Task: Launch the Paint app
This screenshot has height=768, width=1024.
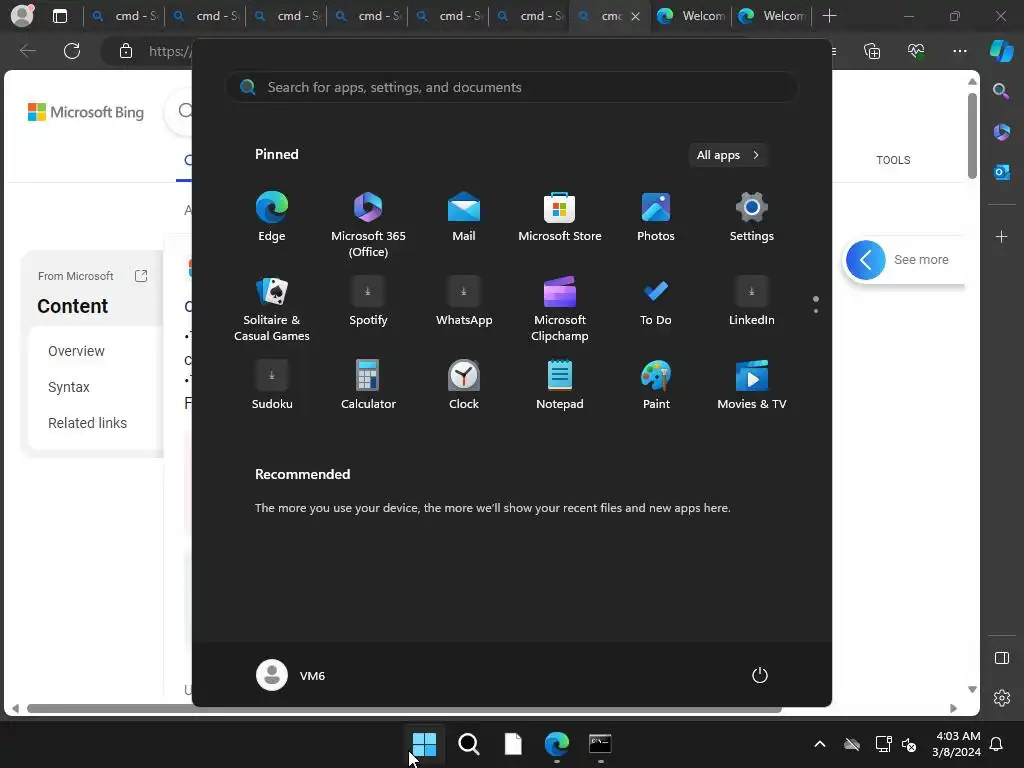Action: click(656, 385)
